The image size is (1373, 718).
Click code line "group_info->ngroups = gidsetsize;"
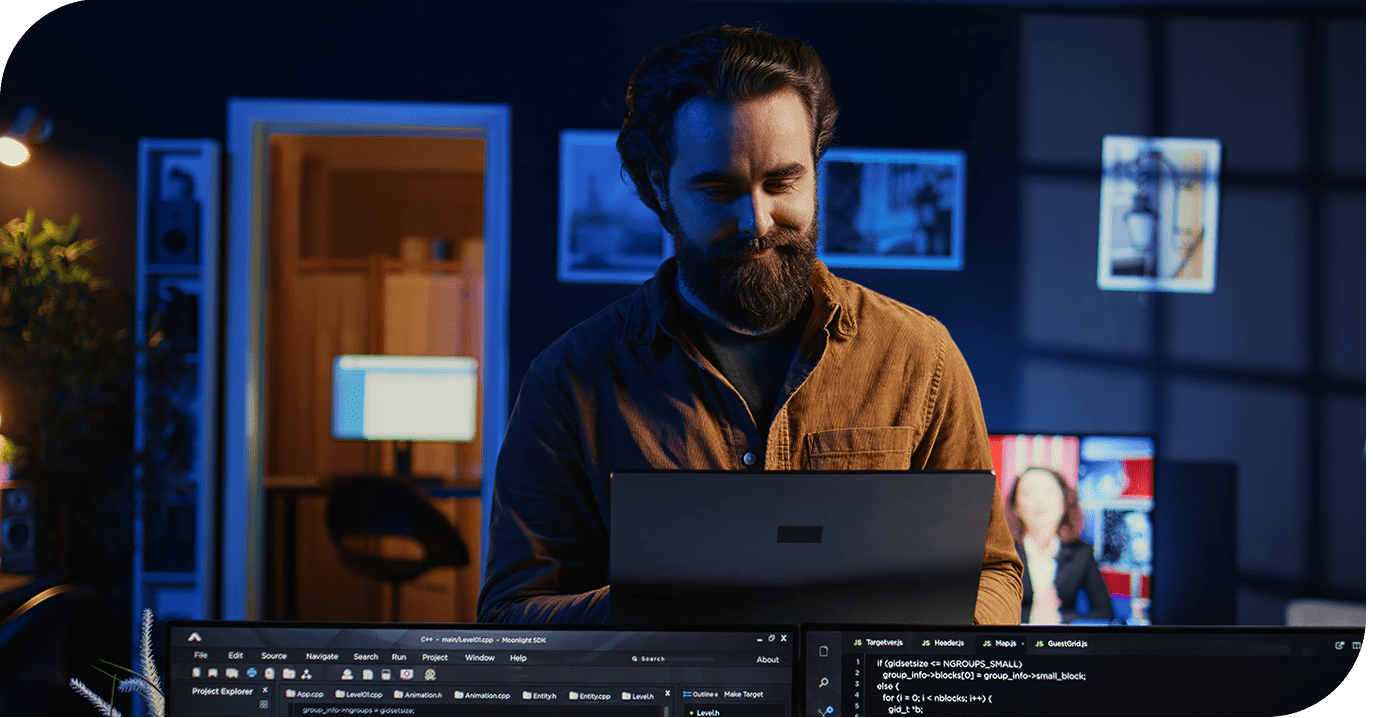[x=358, y=711]
